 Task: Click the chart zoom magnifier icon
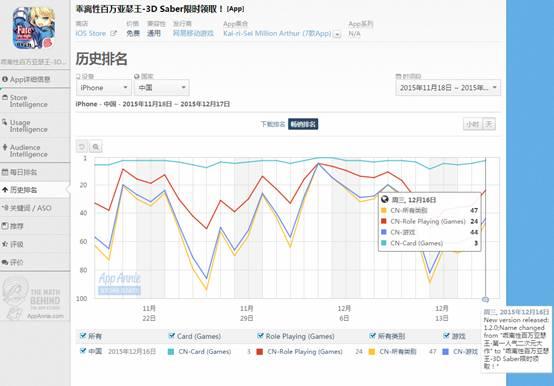96,147
